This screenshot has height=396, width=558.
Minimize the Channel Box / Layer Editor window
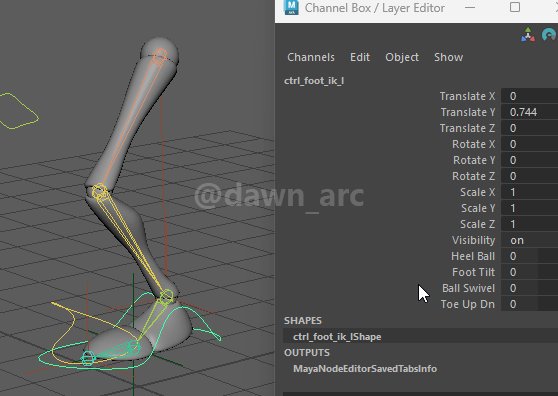[x=470, y=7]
